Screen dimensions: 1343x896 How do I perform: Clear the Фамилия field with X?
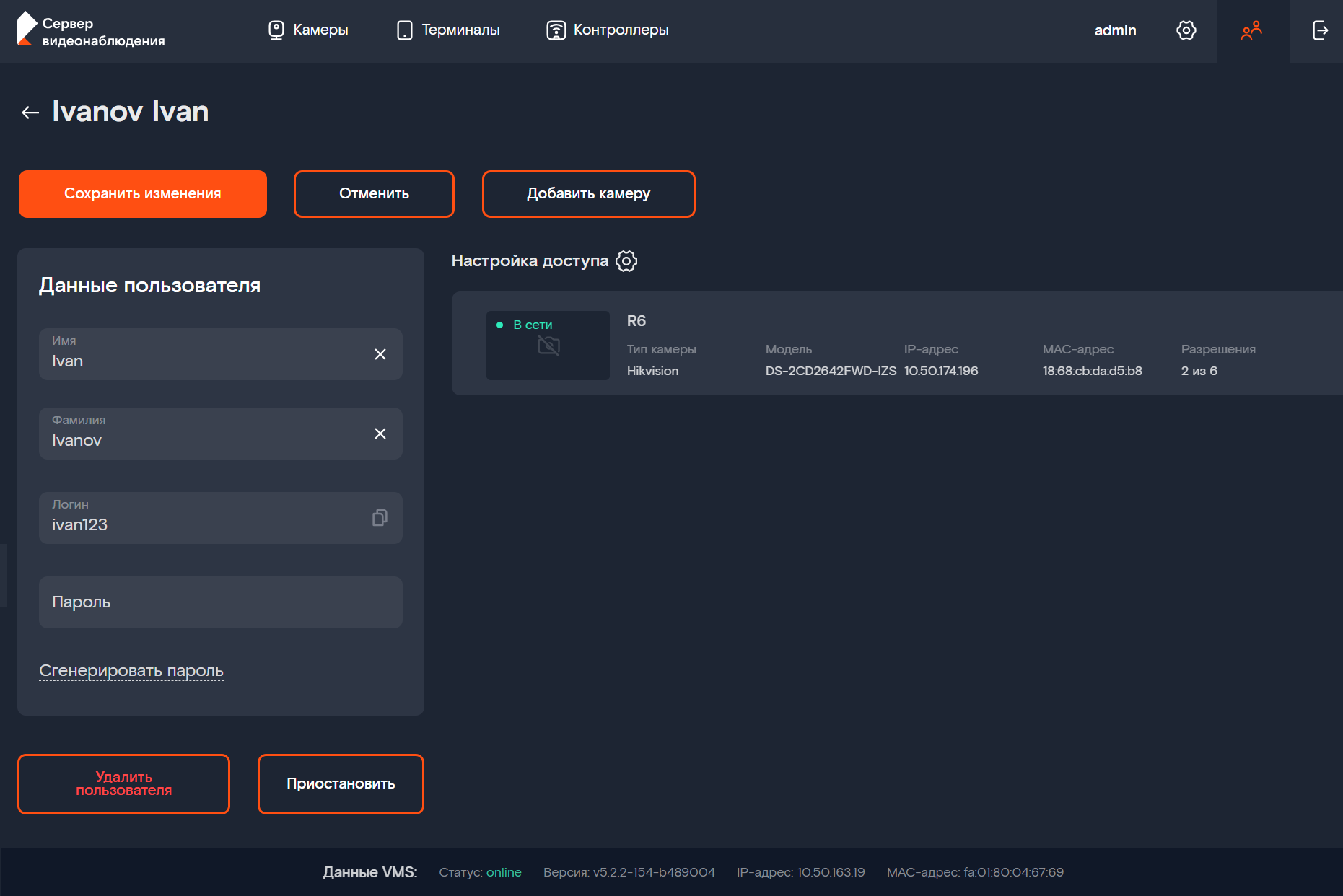click(x=380, y=434)
